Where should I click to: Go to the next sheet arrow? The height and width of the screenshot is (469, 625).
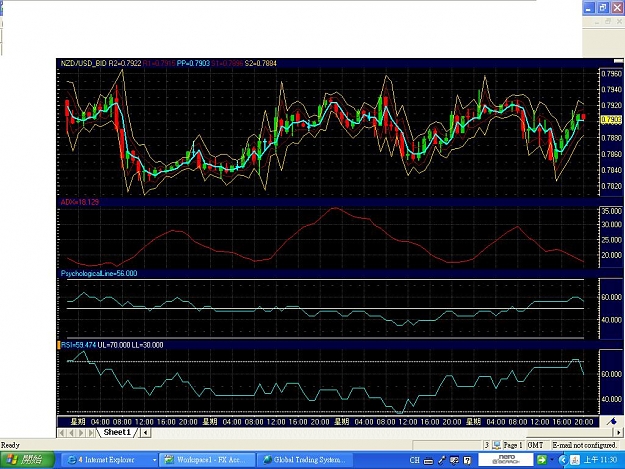pyautogui.click(x=81, y=433)
